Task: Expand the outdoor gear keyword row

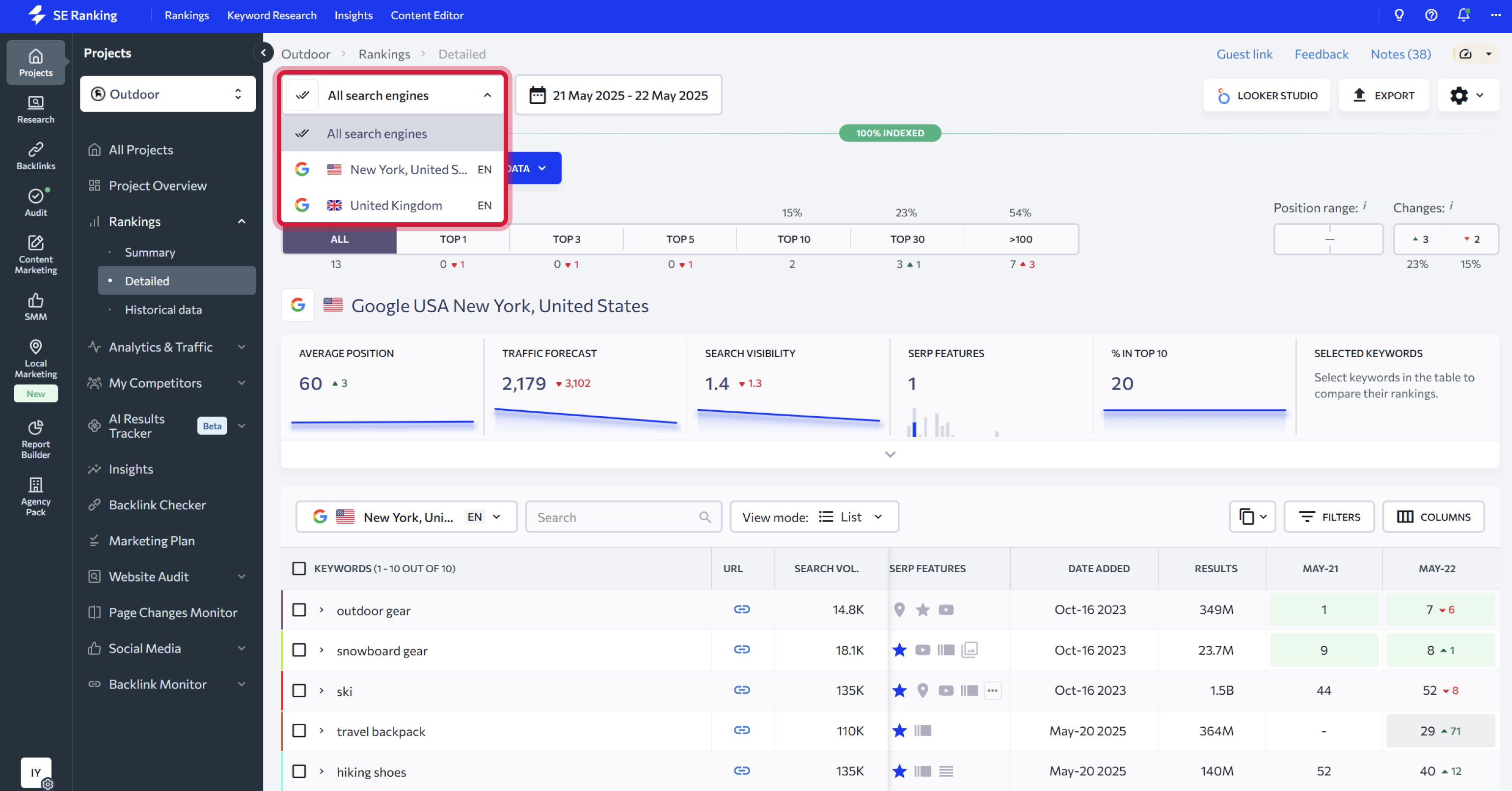Action: (321, 610)
